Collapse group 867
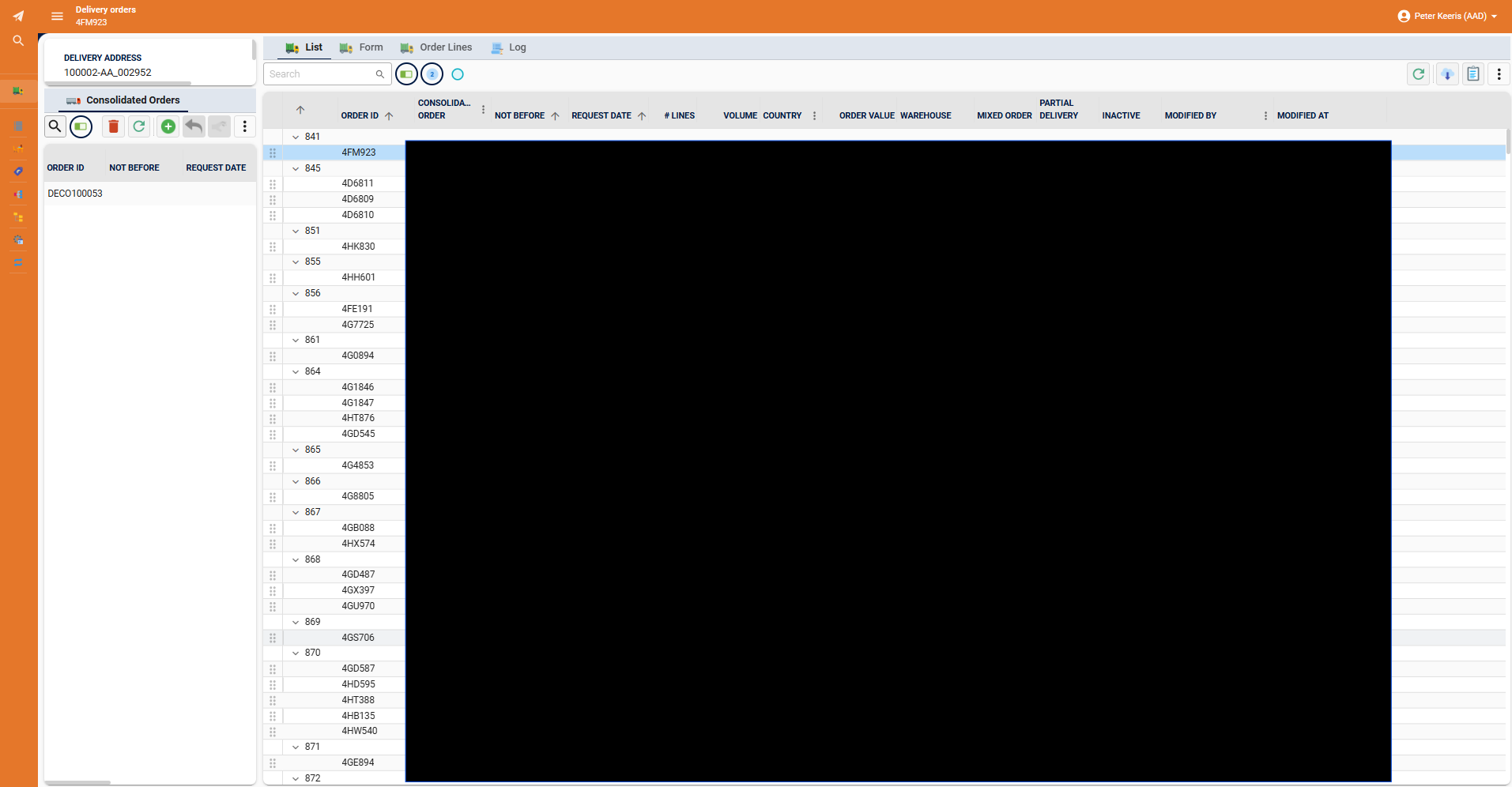This screenshot has height=787, width=1512. click(x=296, y=512)
